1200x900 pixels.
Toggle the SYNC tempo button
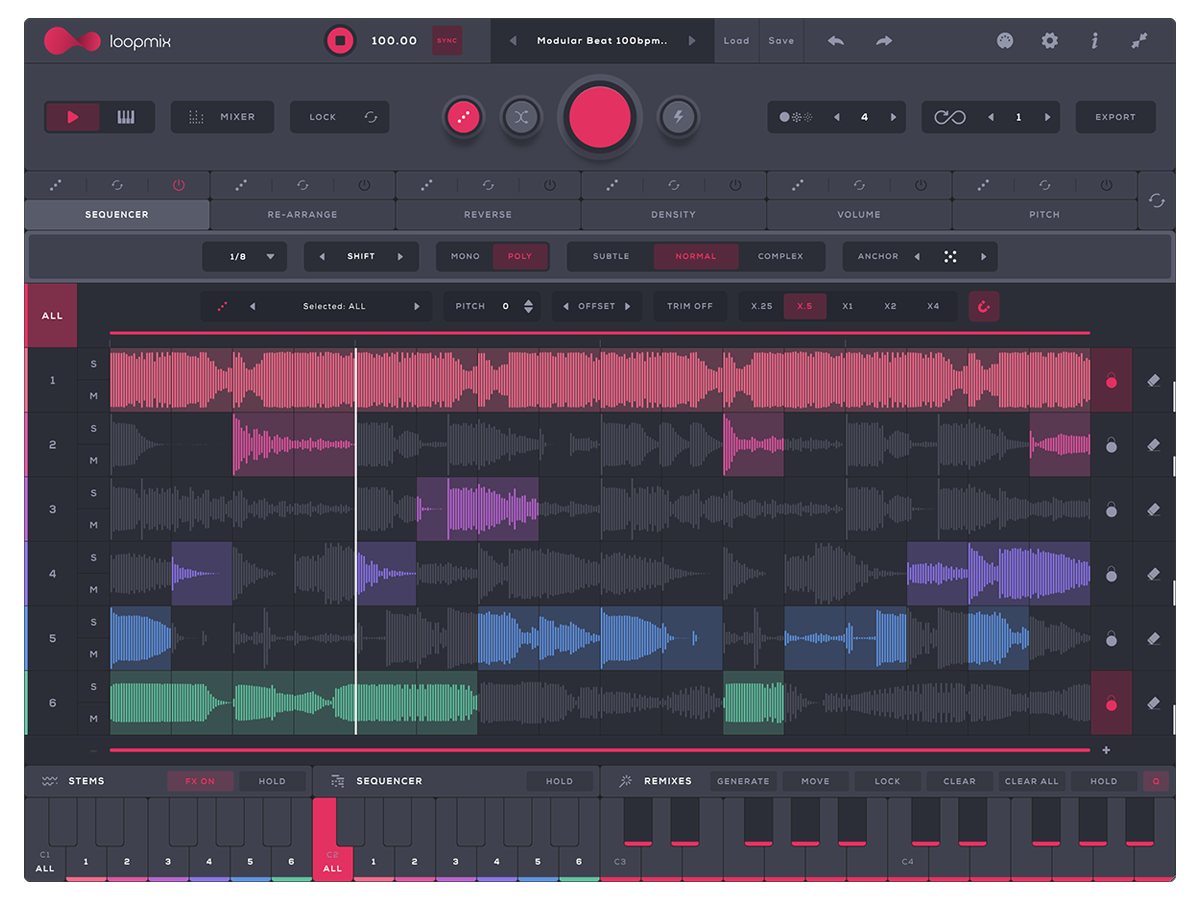[x=447, y=41]
